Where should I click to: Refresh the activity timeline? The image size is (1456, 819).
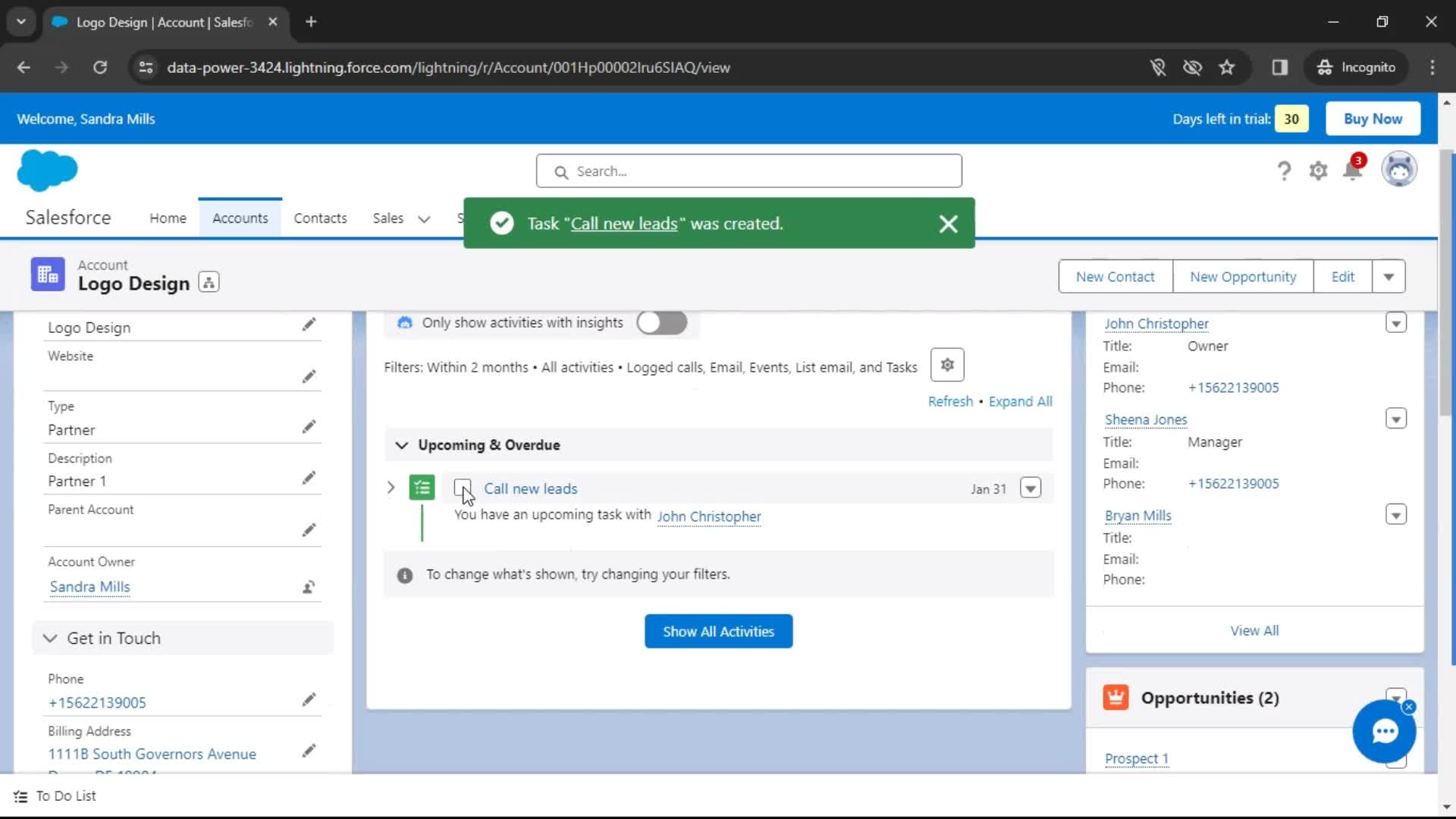950,401
